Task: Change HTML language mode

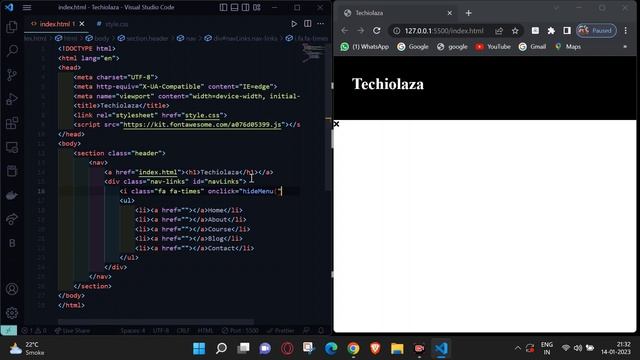Action: pos(205,331)
